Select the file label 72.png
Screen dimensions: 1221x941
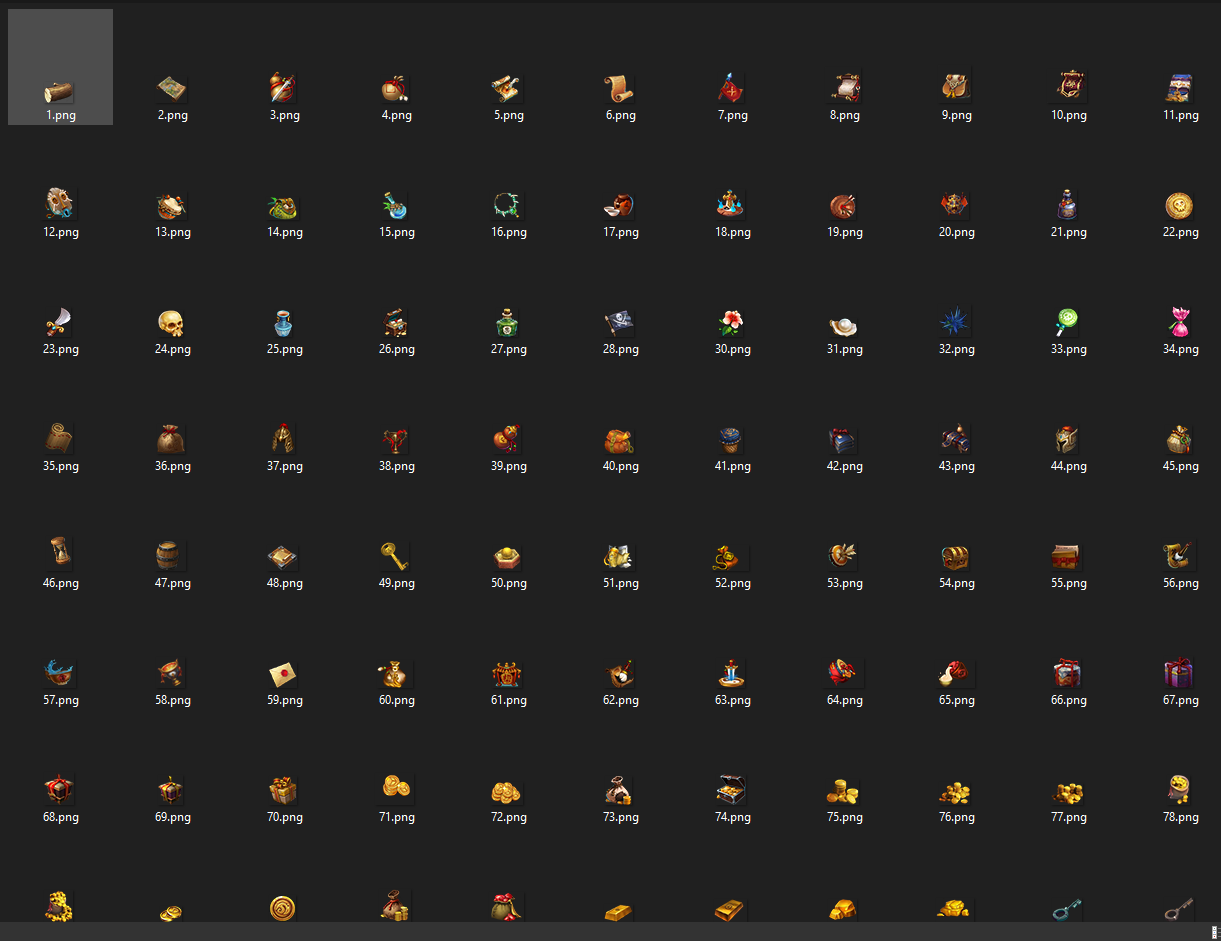point(508,817)
